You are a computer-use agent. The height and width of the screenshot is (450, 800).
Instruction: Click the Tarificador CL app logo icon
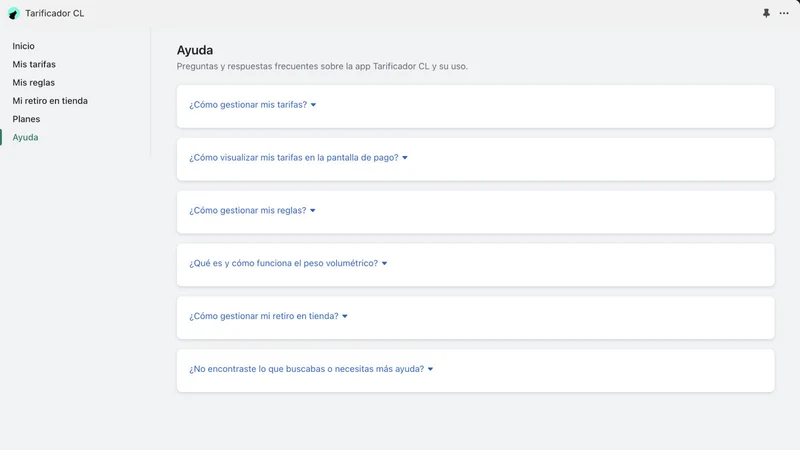pyautogui.click(x=14, y=14)
